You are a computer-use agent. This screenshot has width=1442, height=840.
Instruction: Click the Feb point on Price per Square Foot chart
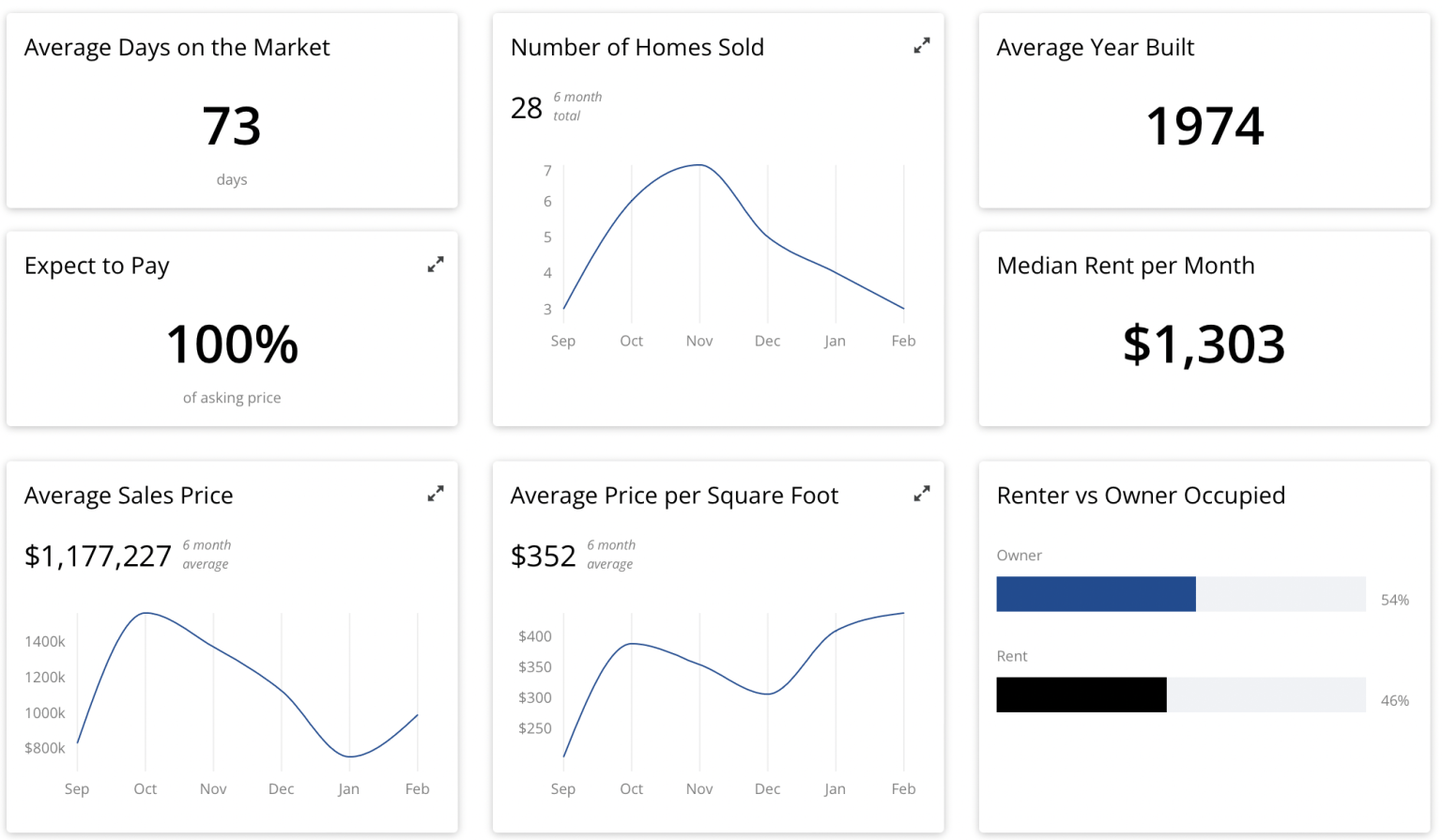point(903,613)
